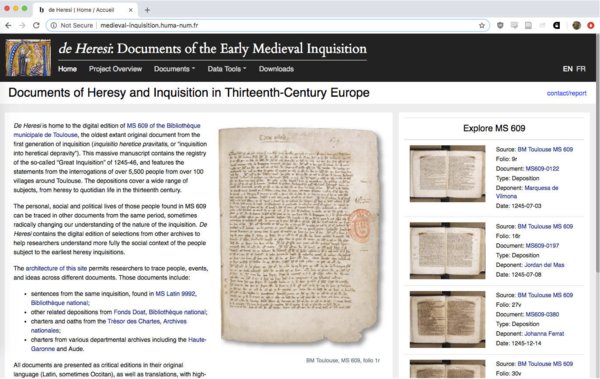The height and width of the screenshot is (379, 600).
Task: Click the date text 1245-12-14
Action: click(526, 343)
